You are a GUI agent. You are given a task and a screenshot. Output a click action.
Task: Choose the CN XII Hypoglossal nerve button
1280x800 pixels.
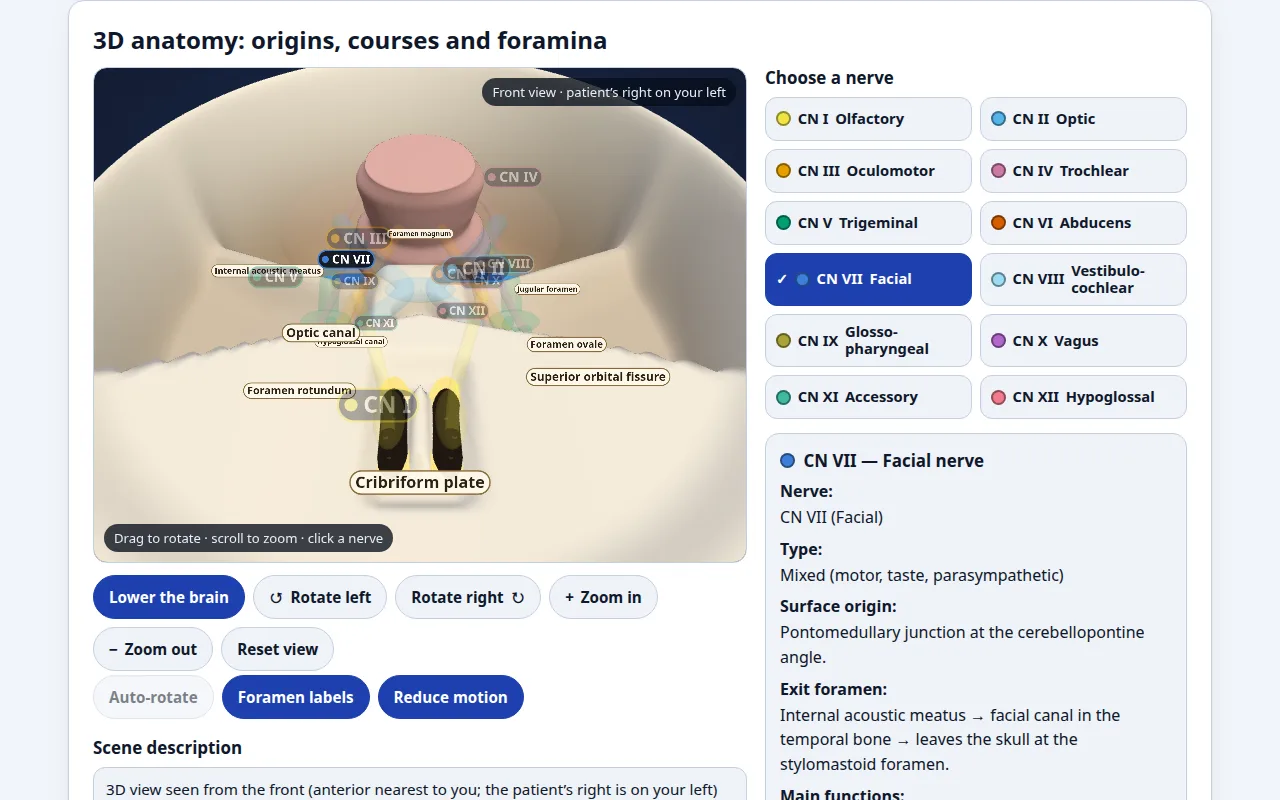[1083, 397]
